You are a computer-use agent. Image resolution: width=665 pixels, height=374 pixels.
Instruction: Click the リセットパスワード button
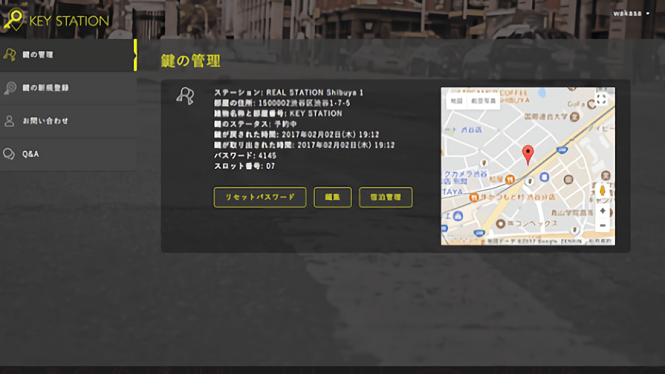[260, 197]
